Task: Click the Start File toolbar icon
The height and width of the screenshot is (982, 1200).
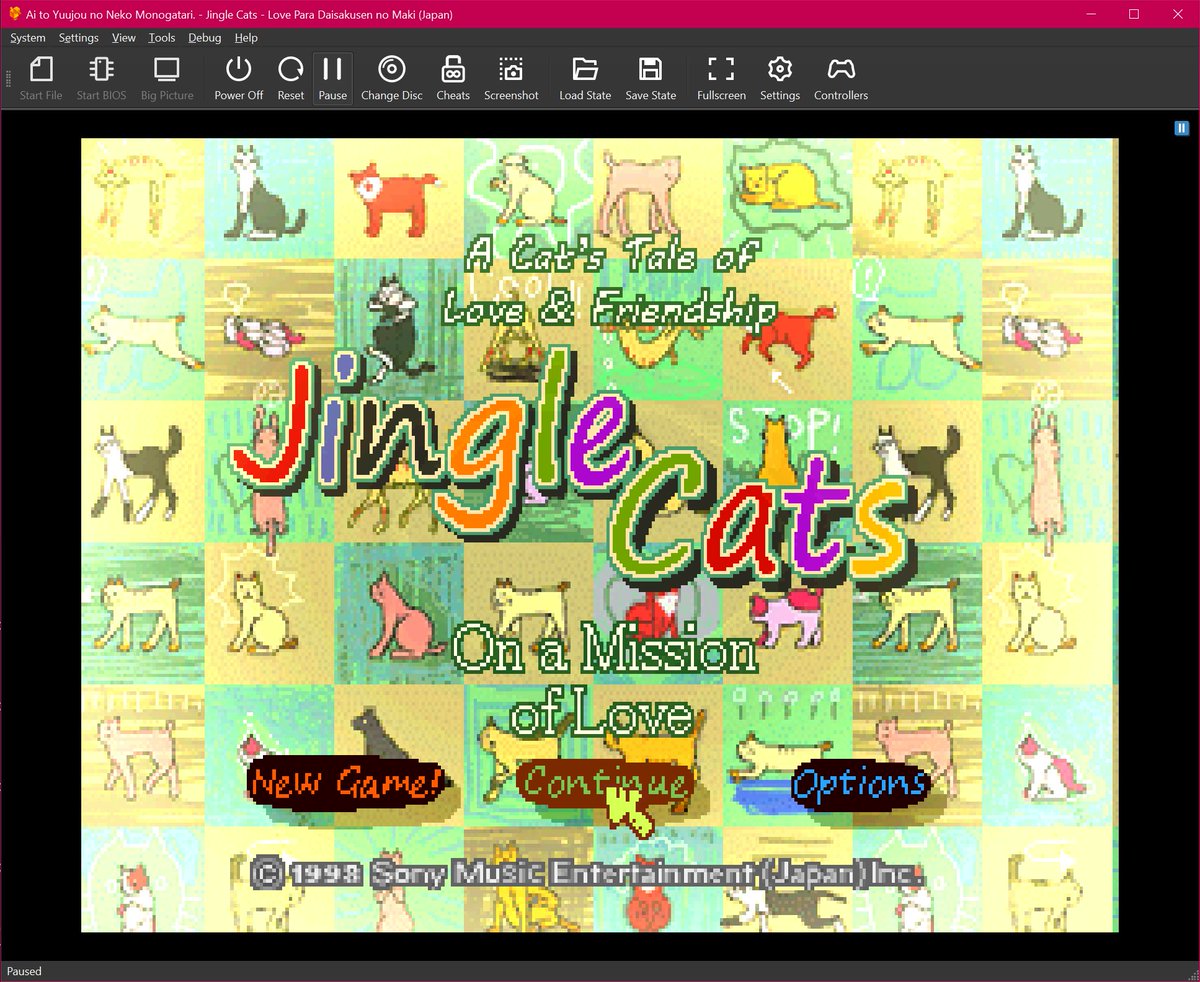Action: pyautogui.click(x=41, y=79)
